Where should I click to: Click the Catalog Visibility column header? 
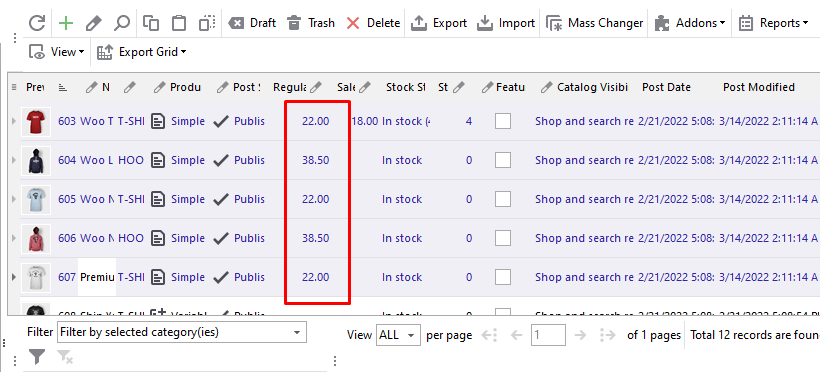tap(592, 87)
